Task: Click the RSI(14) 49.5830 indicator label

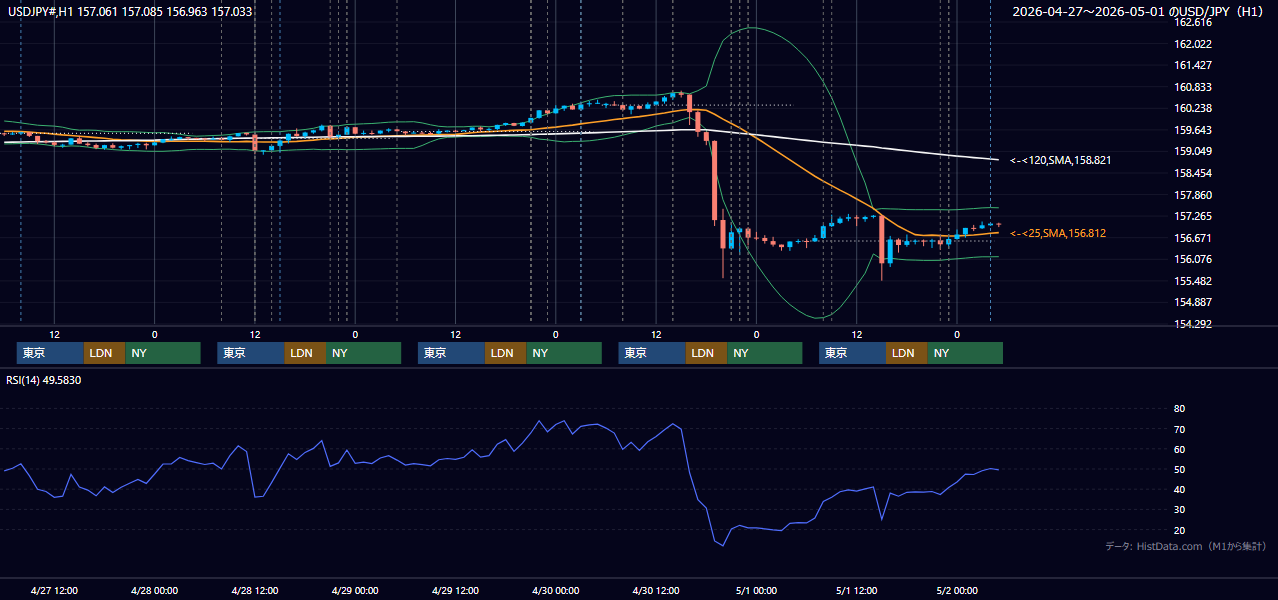Action: pyautogui.click(x=44, y=380)
